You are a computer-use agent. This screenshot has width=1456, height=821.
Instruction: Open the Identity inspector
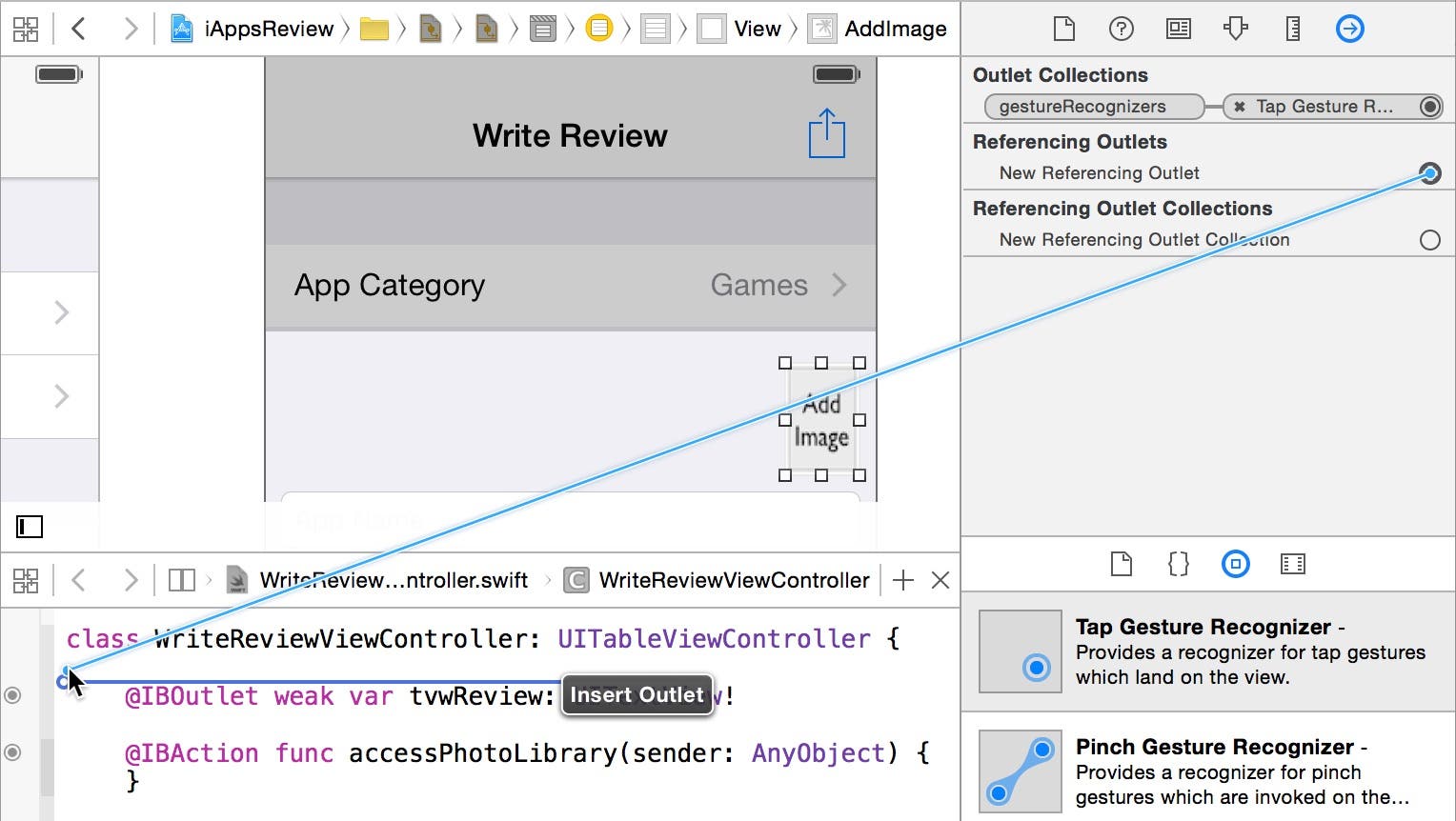[1178, 29]
